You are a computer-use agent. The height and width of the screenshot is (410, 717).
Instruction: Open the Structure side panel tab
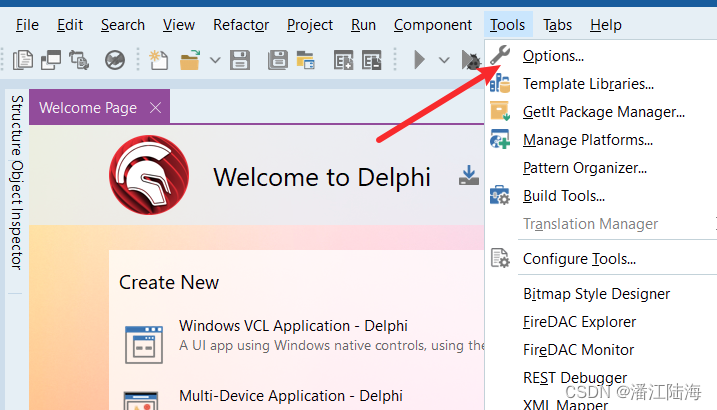point(17,126)
